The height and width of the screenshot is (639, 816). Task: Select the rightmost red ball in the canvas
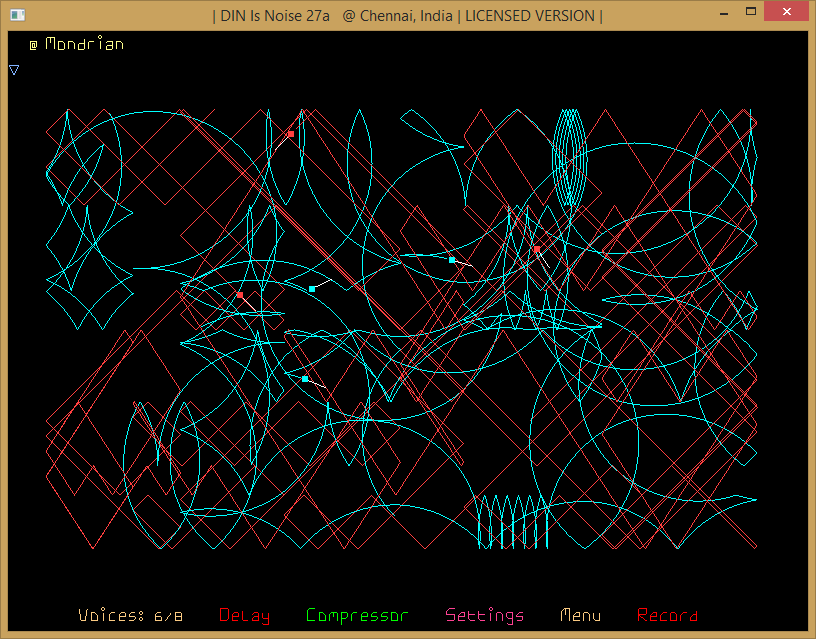point(537,249)
